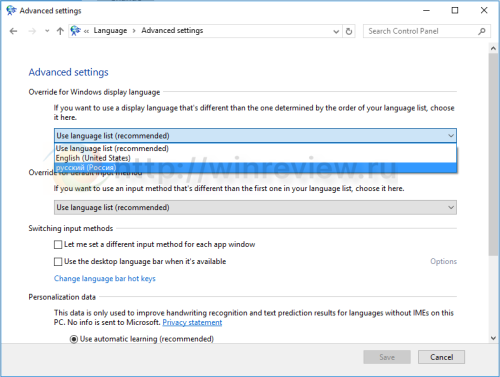Viewport: 500px width, 377px height.
Task: Maximize the Advanced settings window
Action: coord(455,10)
